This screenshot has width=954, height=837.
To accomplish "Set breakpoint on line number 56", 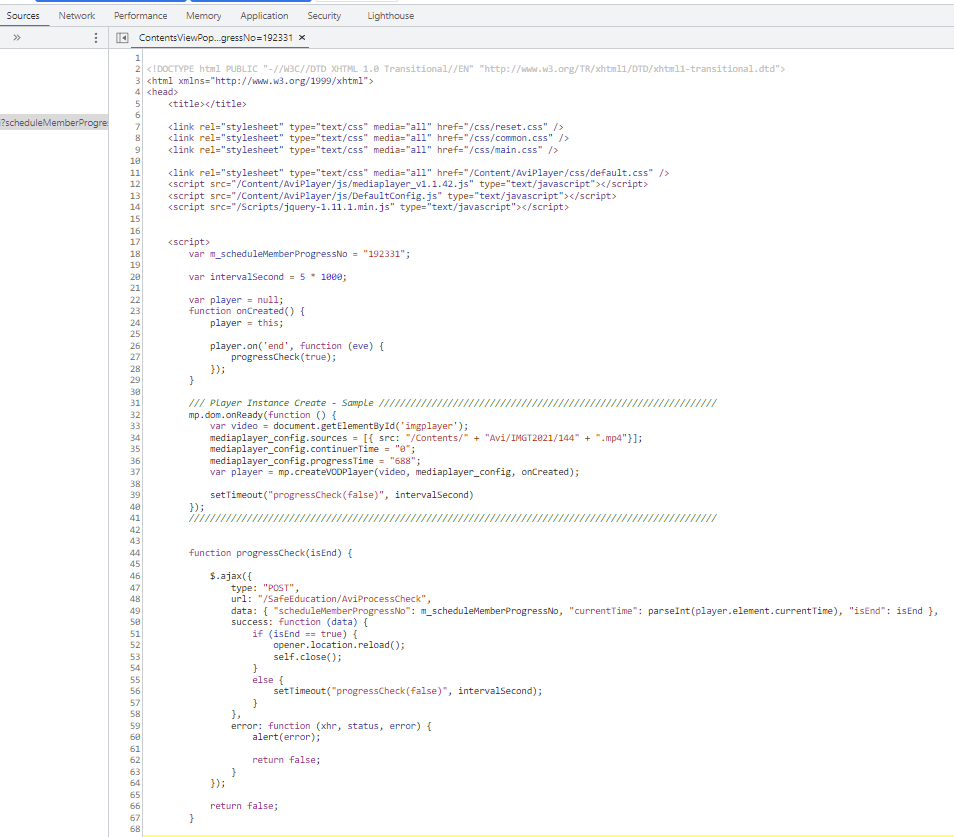I will (135, 691).
